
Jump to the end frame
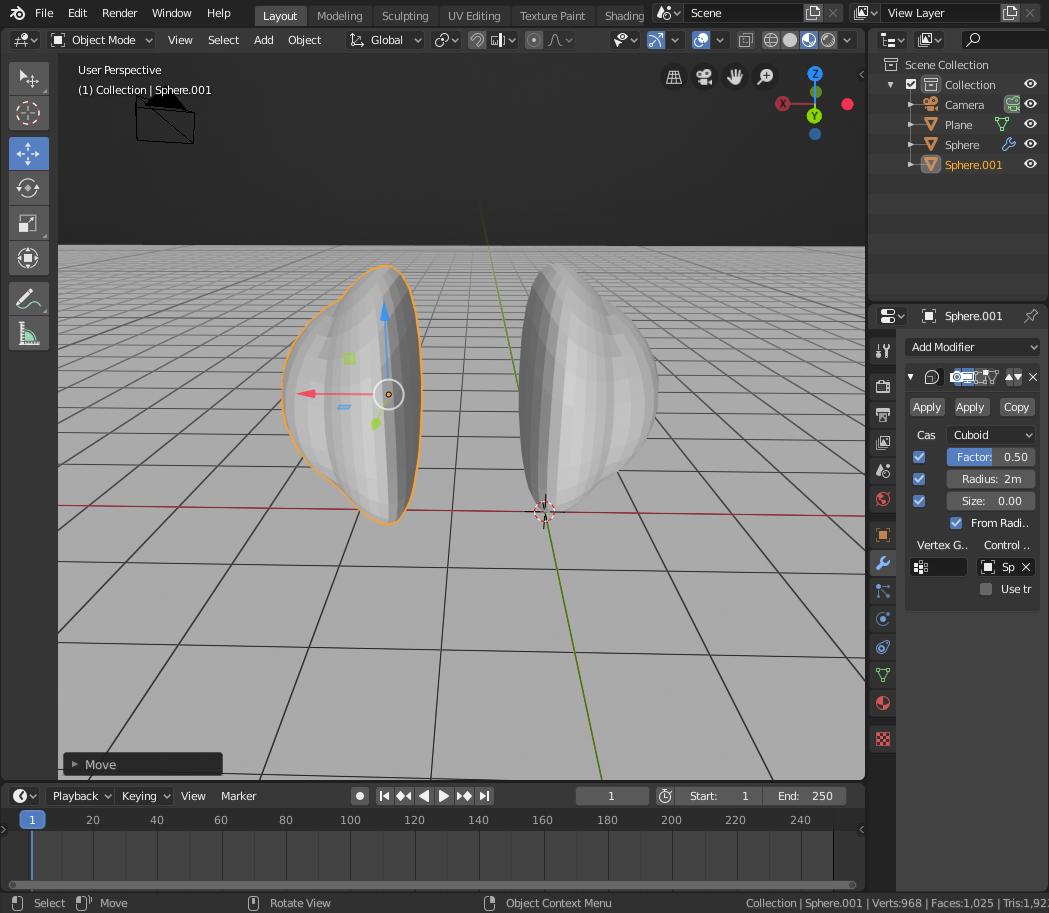click(x=485, y=796)
